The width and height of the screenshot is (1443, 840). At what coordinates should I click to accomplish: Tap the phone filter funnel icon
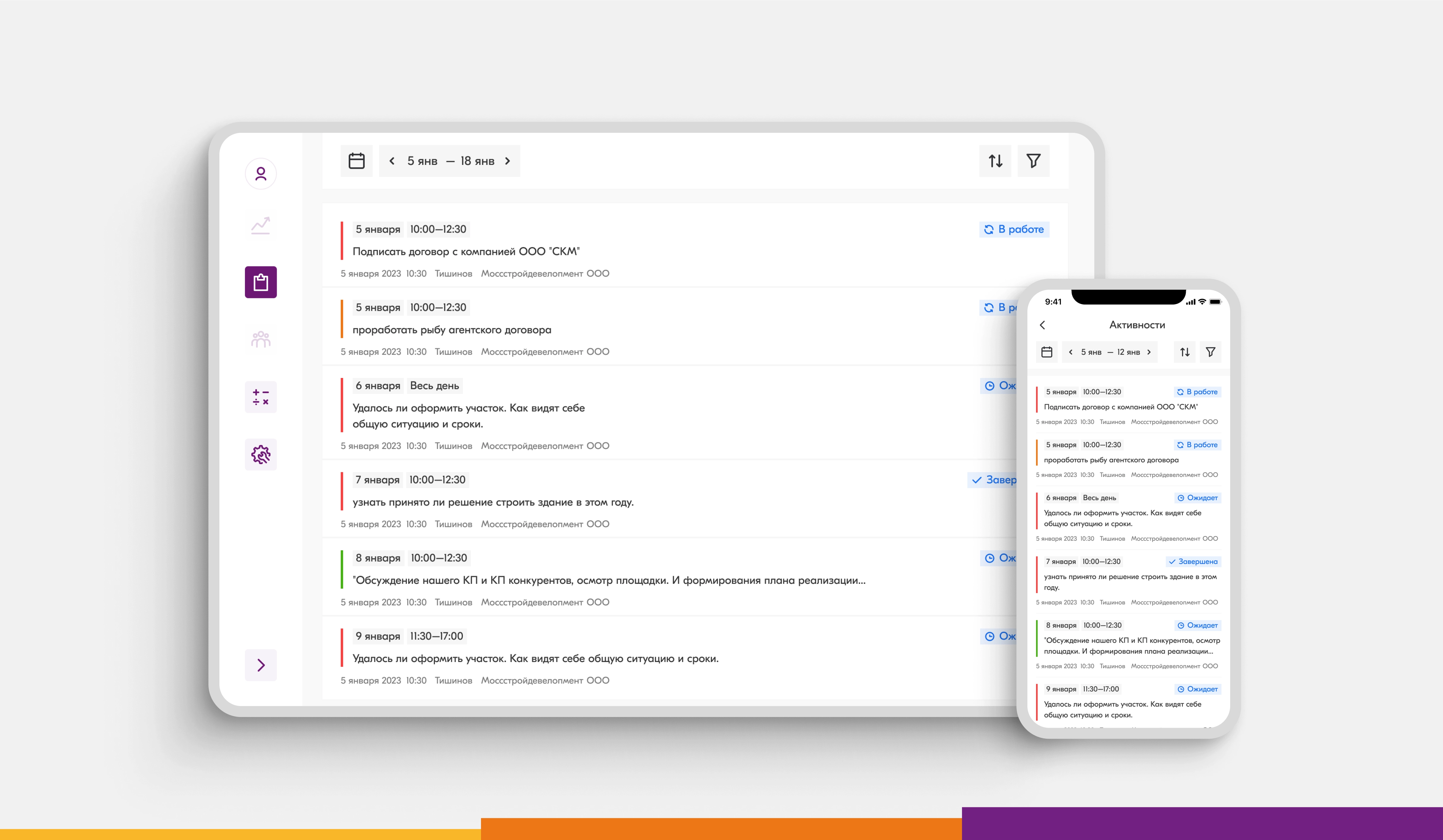pos(1210,352)
